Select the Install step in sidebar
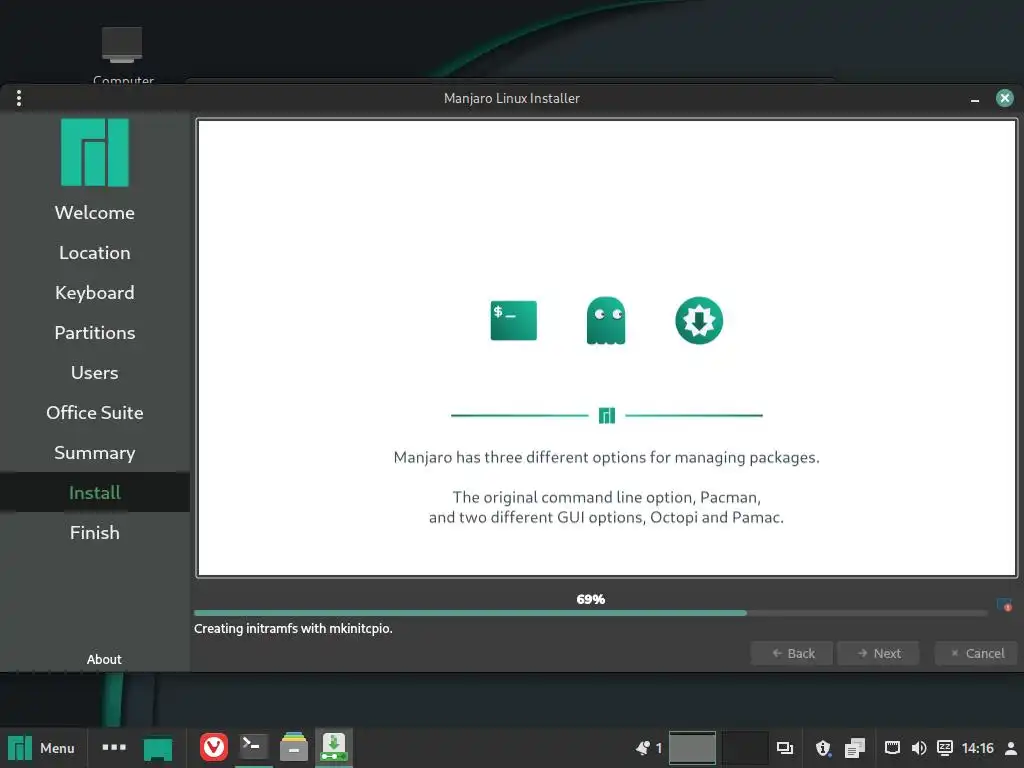Screen dimensions: 1024x768 click(x=95, y=492)
